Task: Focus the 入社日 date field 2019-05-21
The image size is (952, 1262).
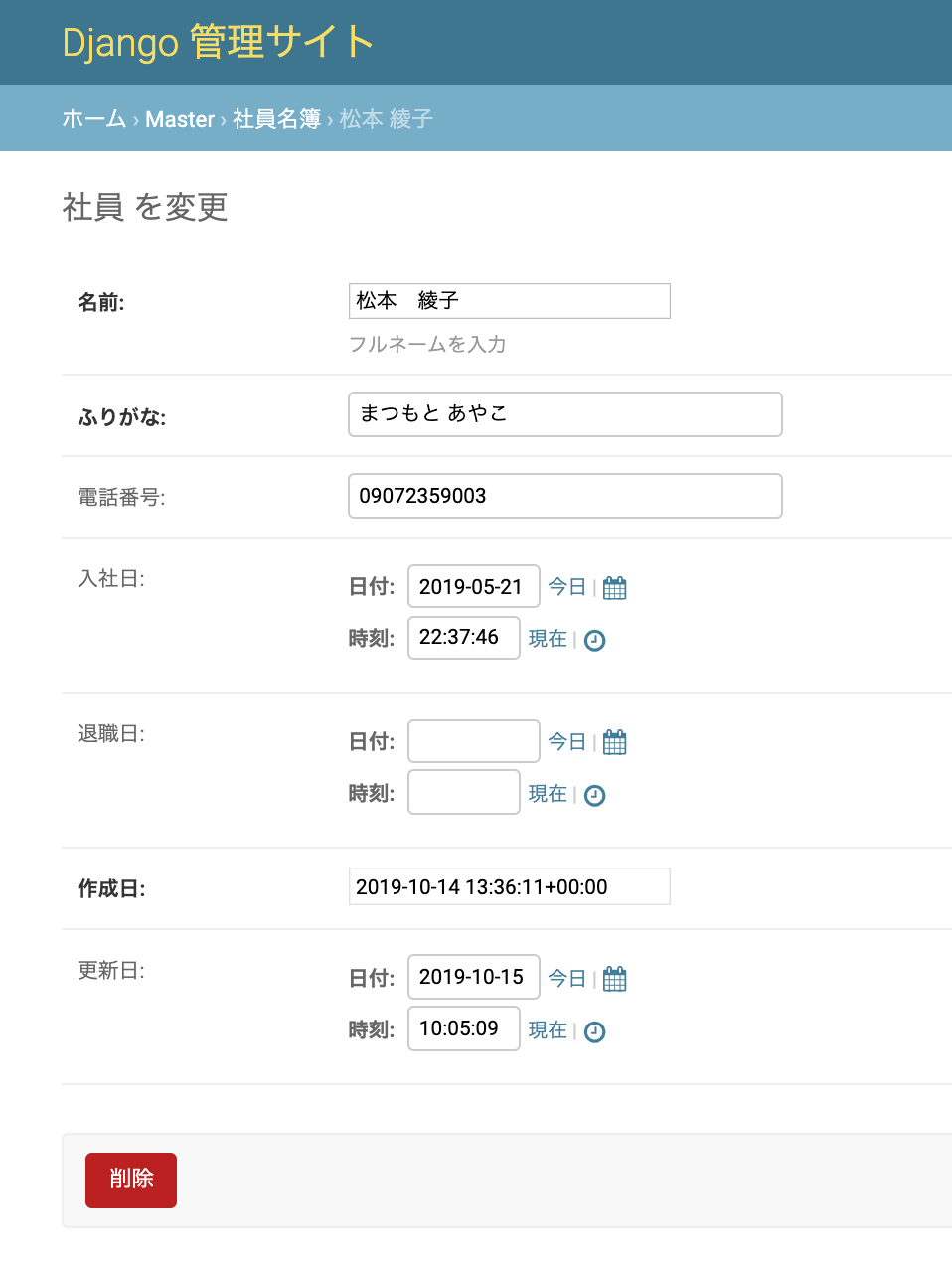Action: (x=474, y=586)
